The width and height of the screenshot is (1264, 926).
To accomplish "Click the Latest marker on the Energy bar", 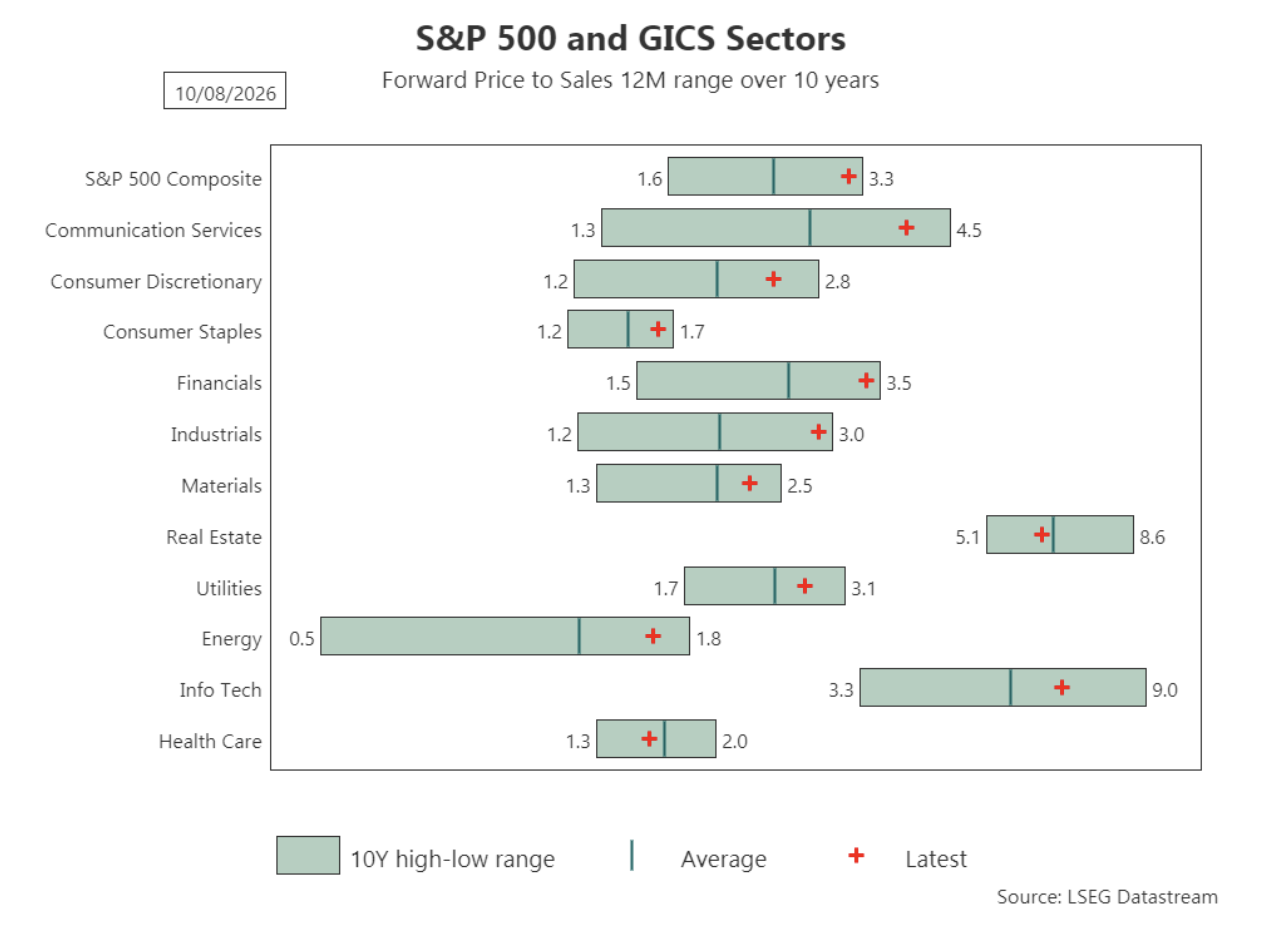I will coord(653,636).
